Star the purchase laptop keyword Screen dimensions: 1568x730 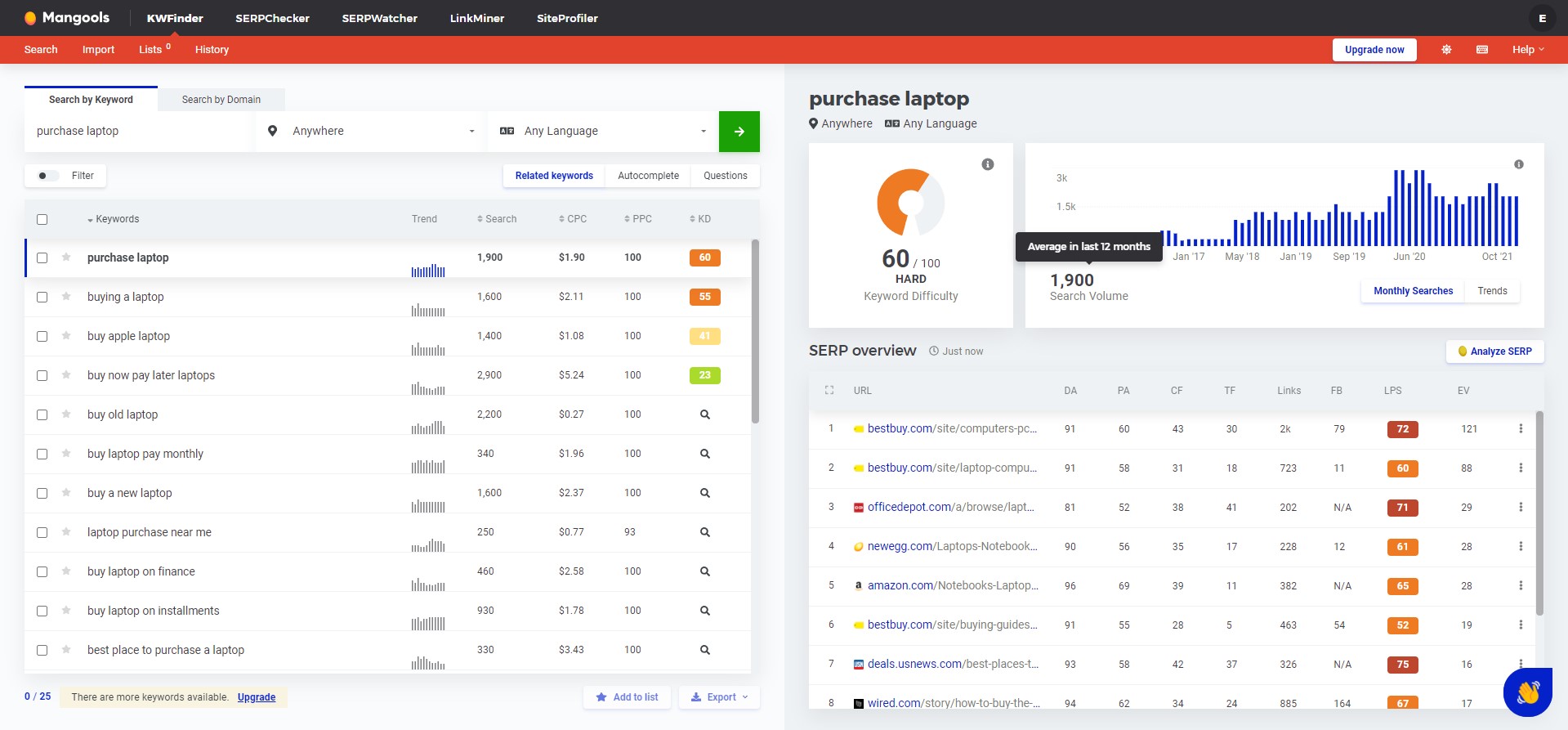(x=66, y=258)
